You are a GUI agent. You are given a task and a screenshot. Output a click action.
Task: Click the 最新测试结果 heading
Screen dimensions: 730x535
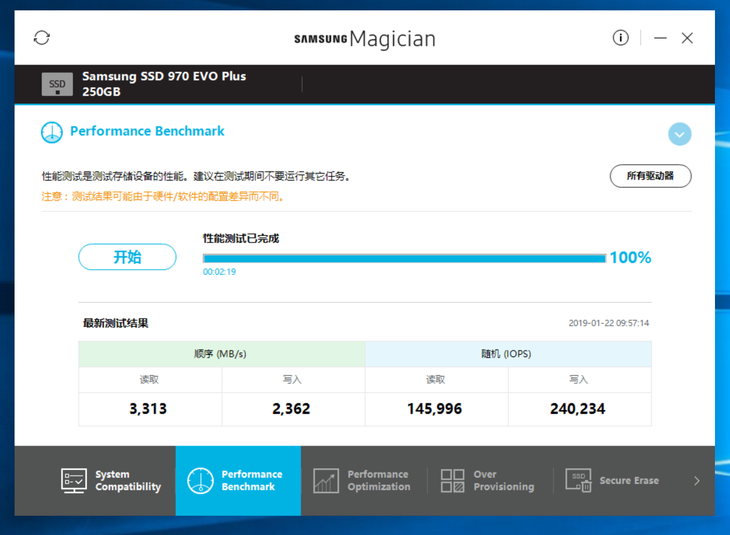click(x=115, y=323)
